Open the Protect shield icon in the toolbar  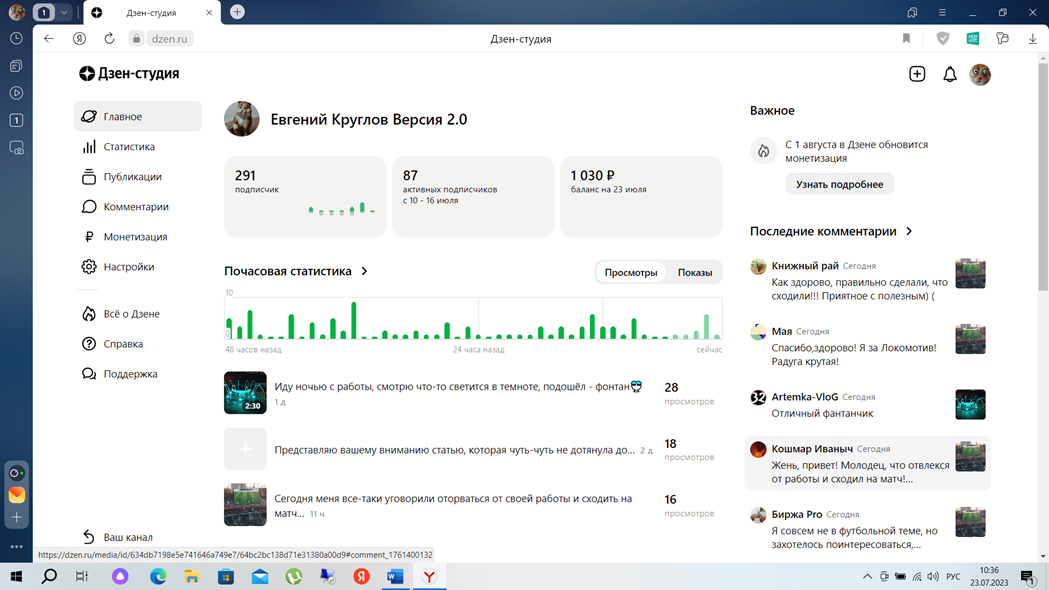tap(943, 39)
